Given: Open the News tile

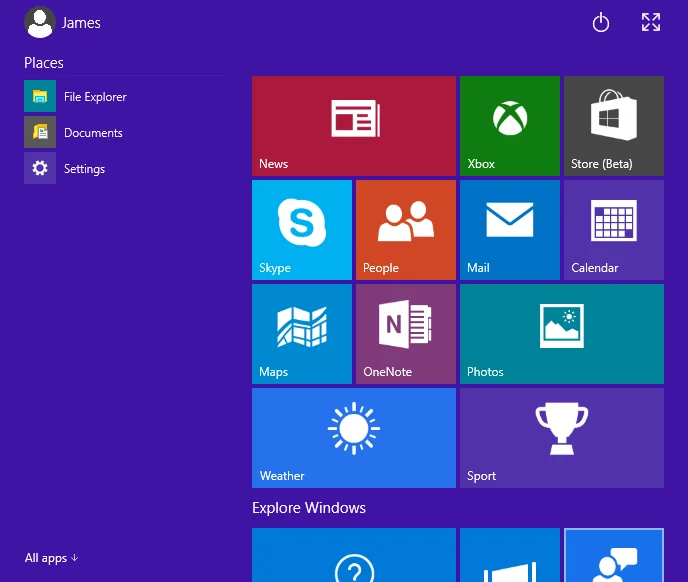Looking at the screenshot, I should click(354, 126).
